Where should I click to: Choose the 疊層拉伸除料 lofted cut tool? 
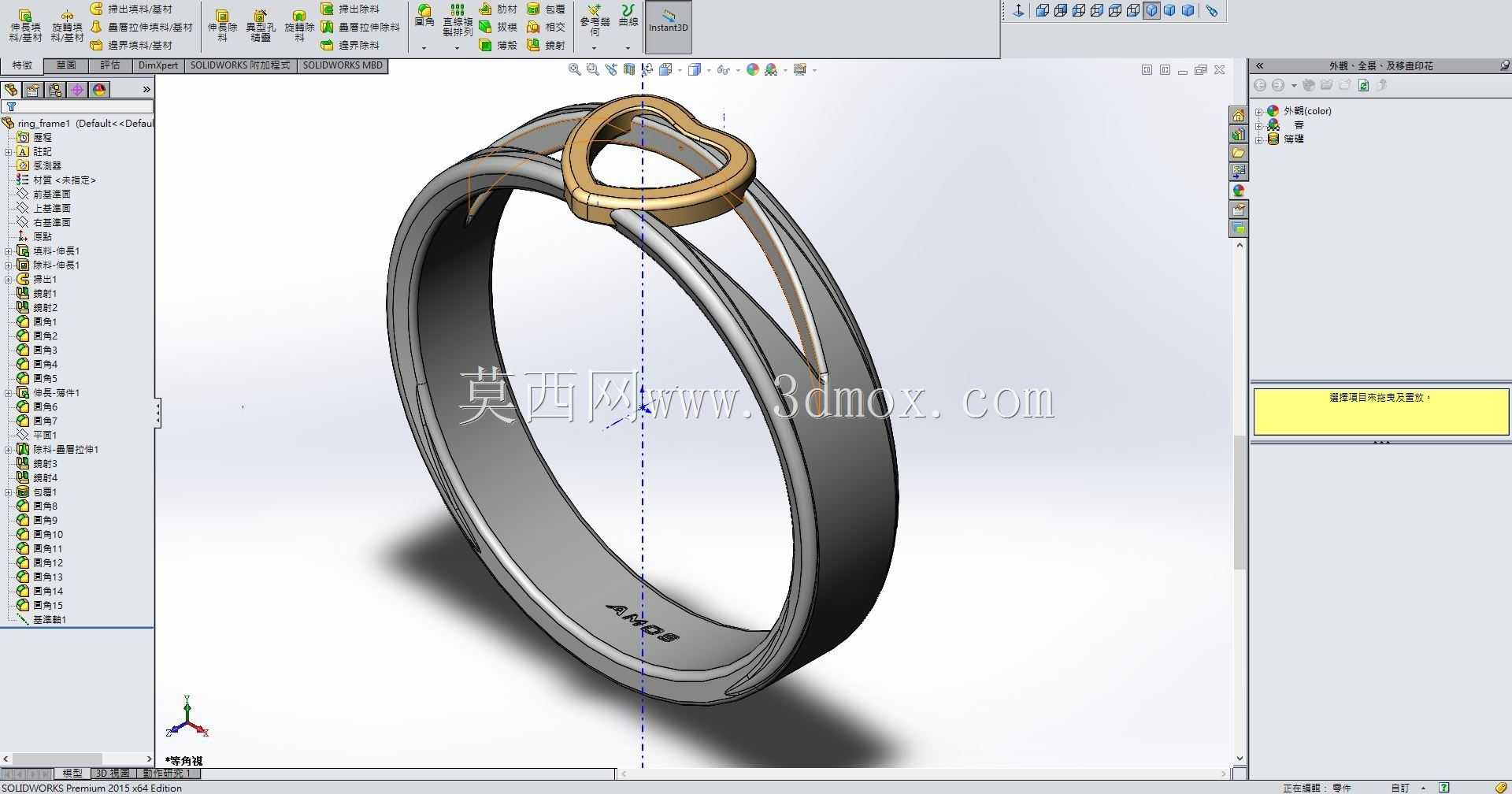361,27
